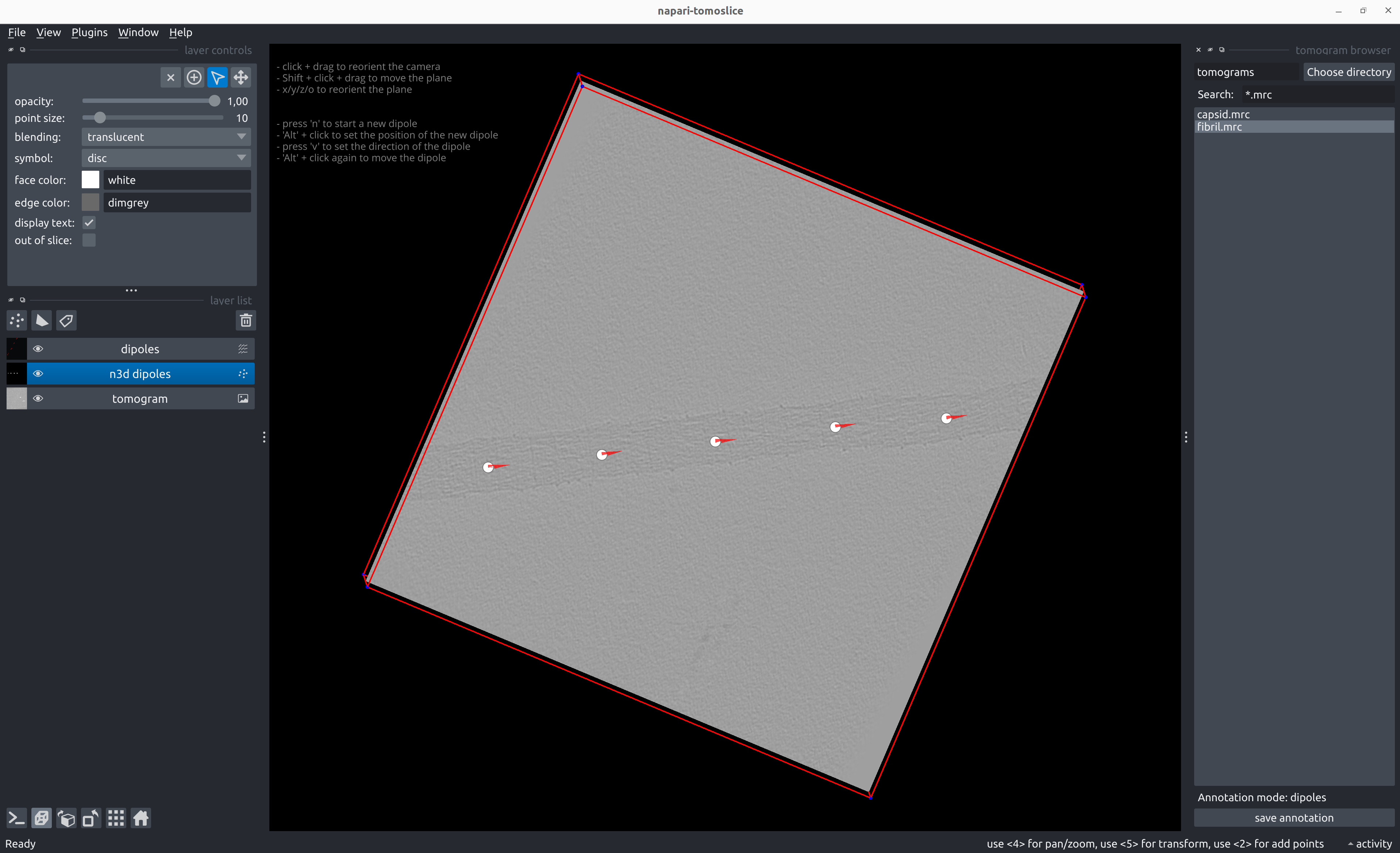Open the View menu
The width and height of the screenshot is (1400, 853).
coord(48,32)
